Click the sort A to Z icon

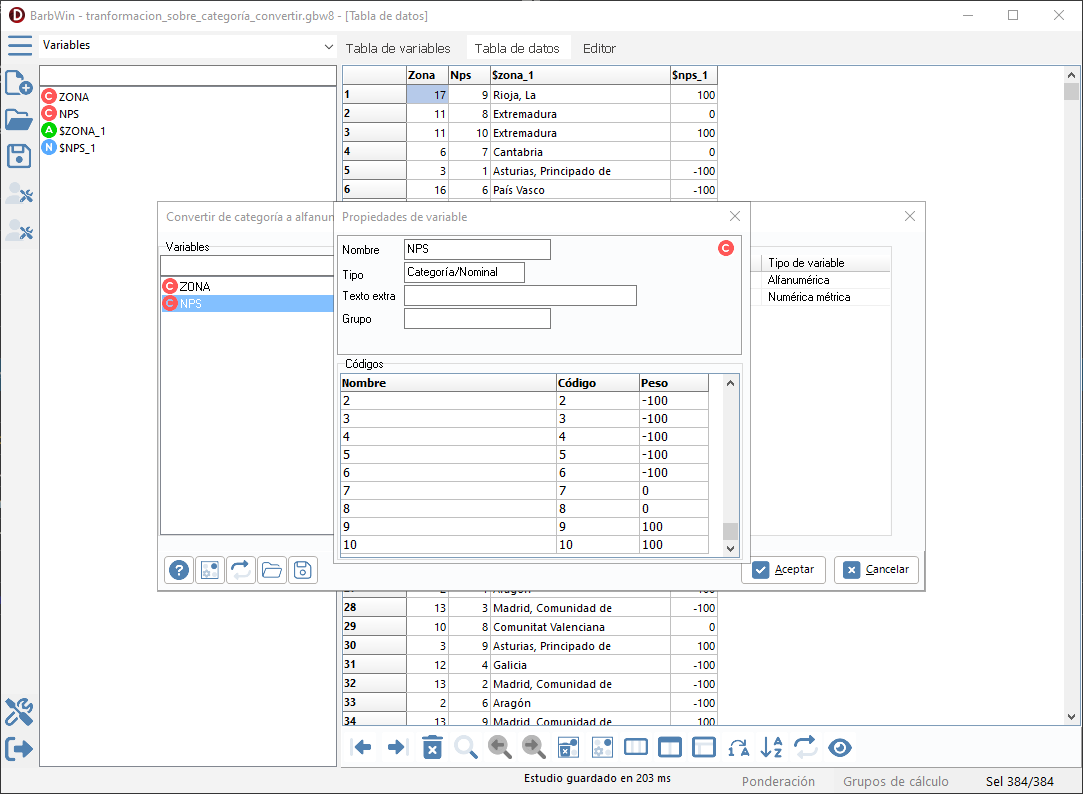click(772, 747)
